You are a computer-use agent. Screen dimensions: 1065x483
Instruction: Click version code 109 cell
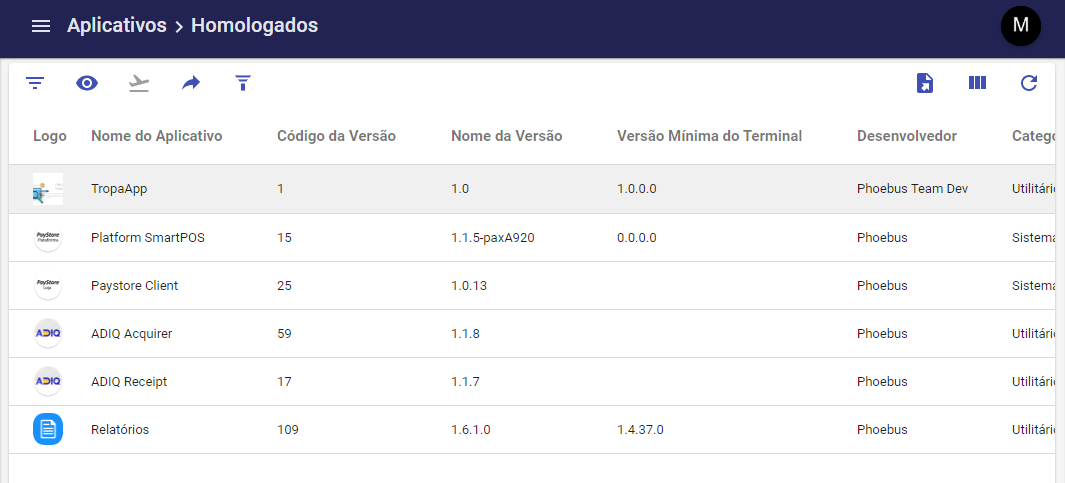287,430
